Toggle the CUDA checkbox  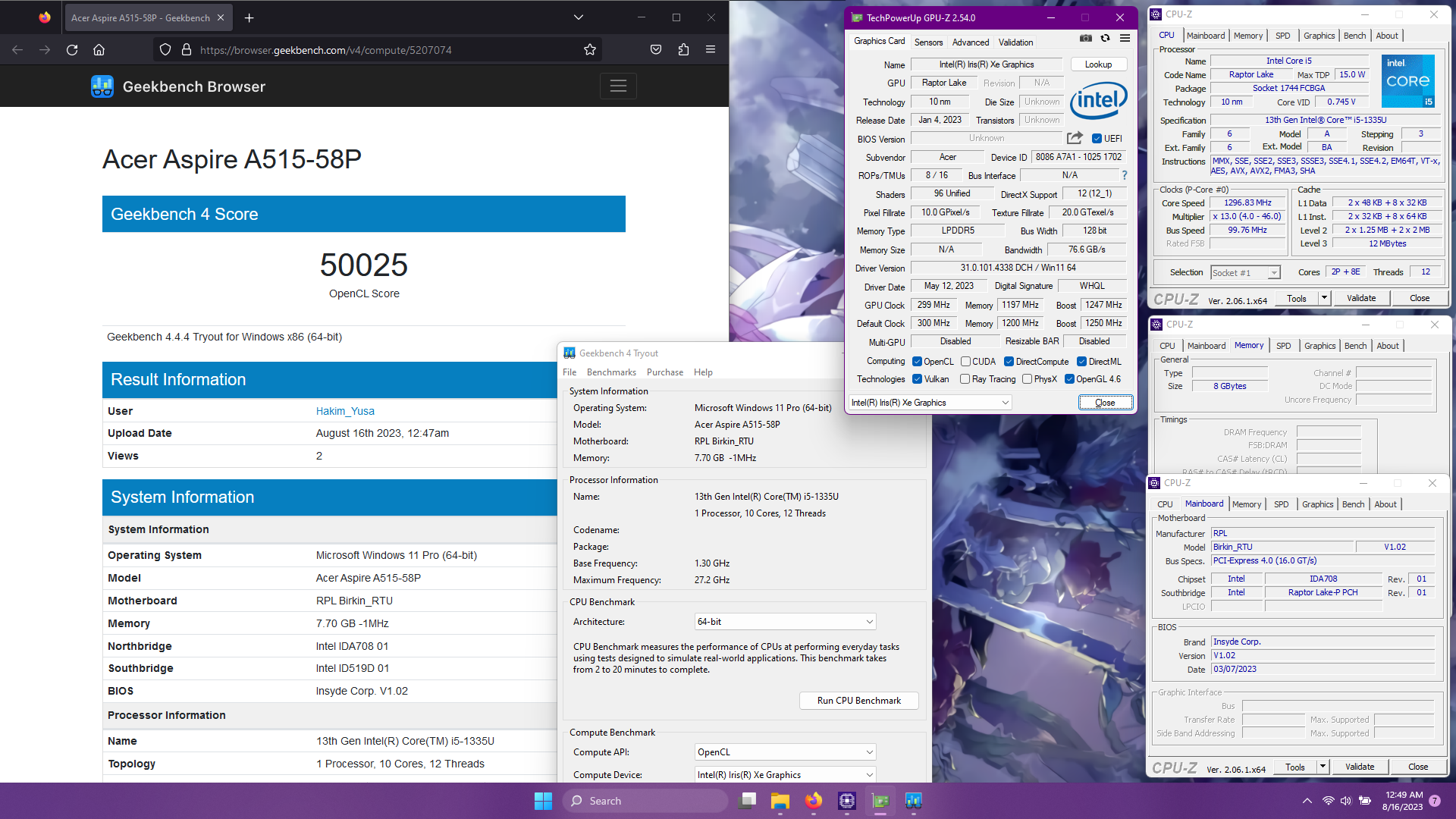965,362
